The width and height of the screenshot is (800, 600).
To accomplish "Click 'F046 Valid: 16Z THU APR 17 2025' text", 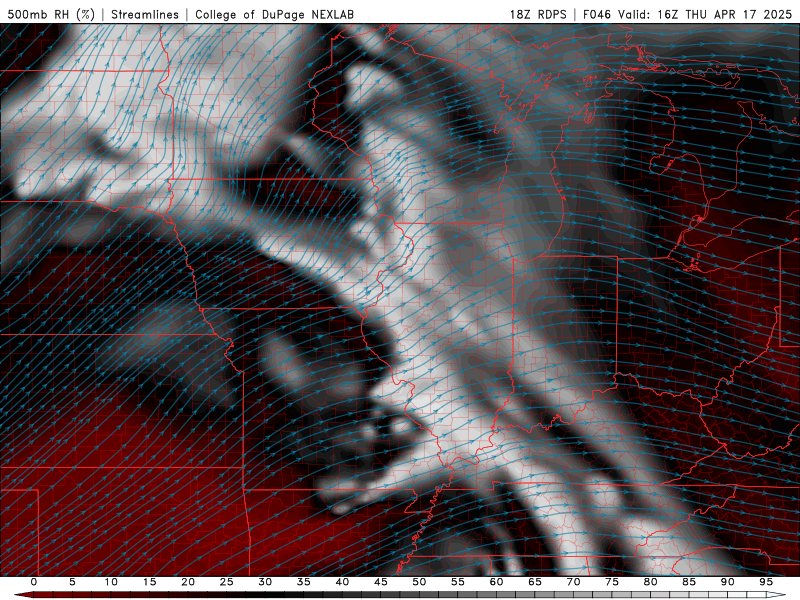I will click(687, 14).
